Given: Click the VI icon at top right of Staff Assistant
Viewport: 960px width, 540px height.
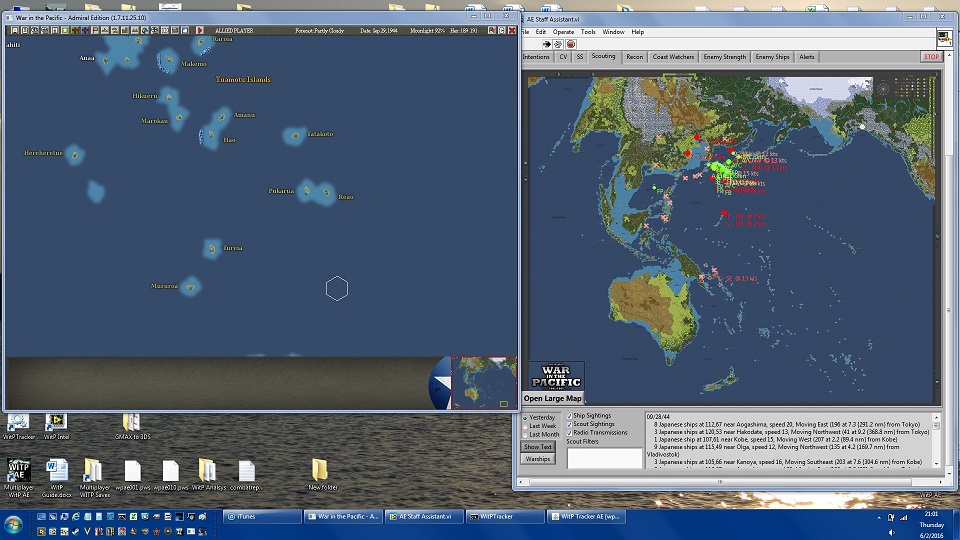Looking at the screenshot, I should click(944, 38).
